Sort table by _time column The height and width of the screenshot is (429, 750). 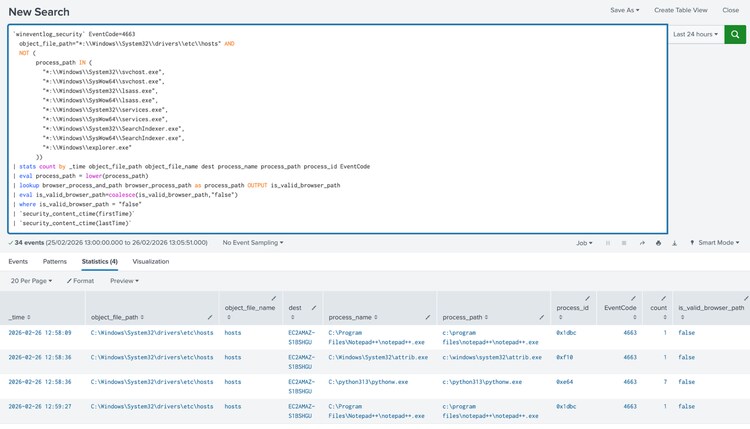coord(20,317)
